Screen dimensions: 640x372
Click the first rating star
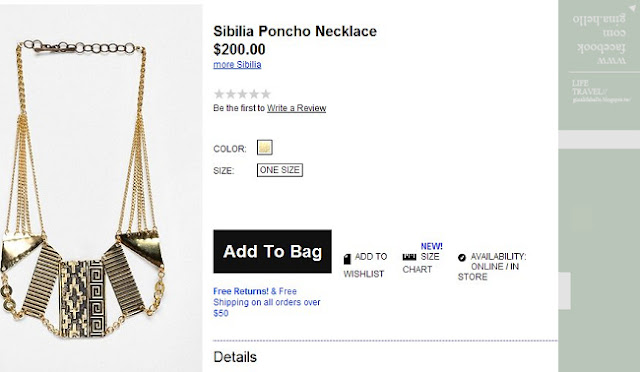(x=219, y=94)
